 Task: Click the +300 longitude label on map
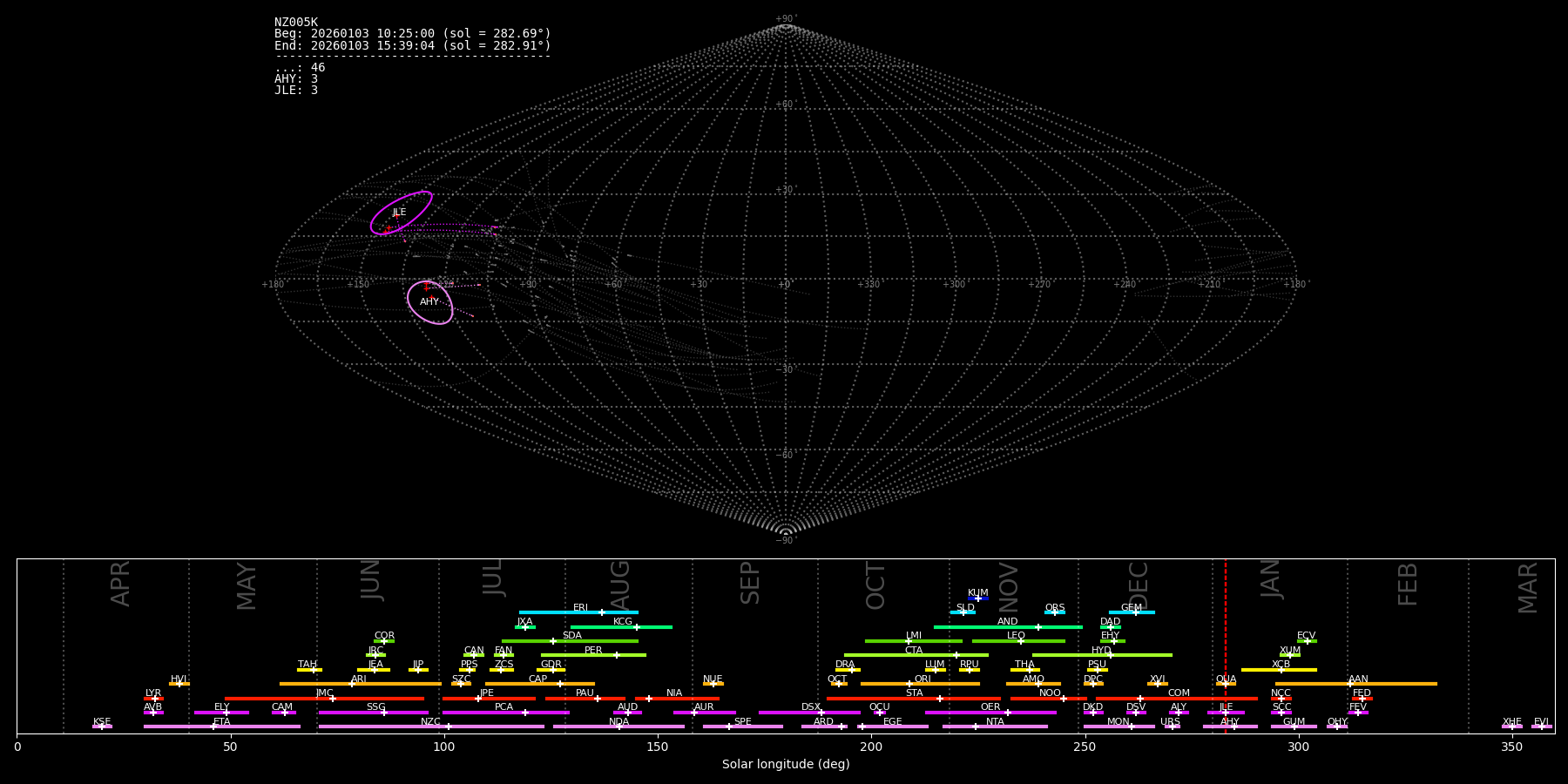[954, 285]
